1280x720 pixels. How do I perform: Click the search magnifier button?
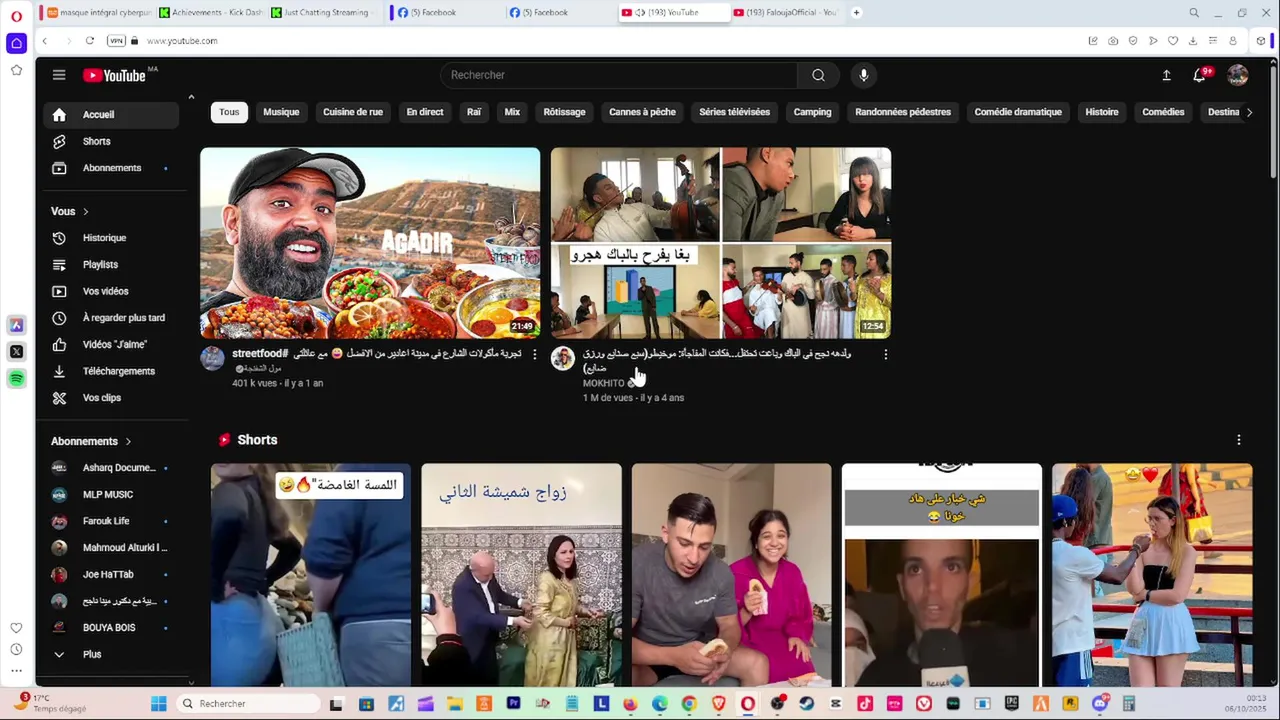(818, 75)
